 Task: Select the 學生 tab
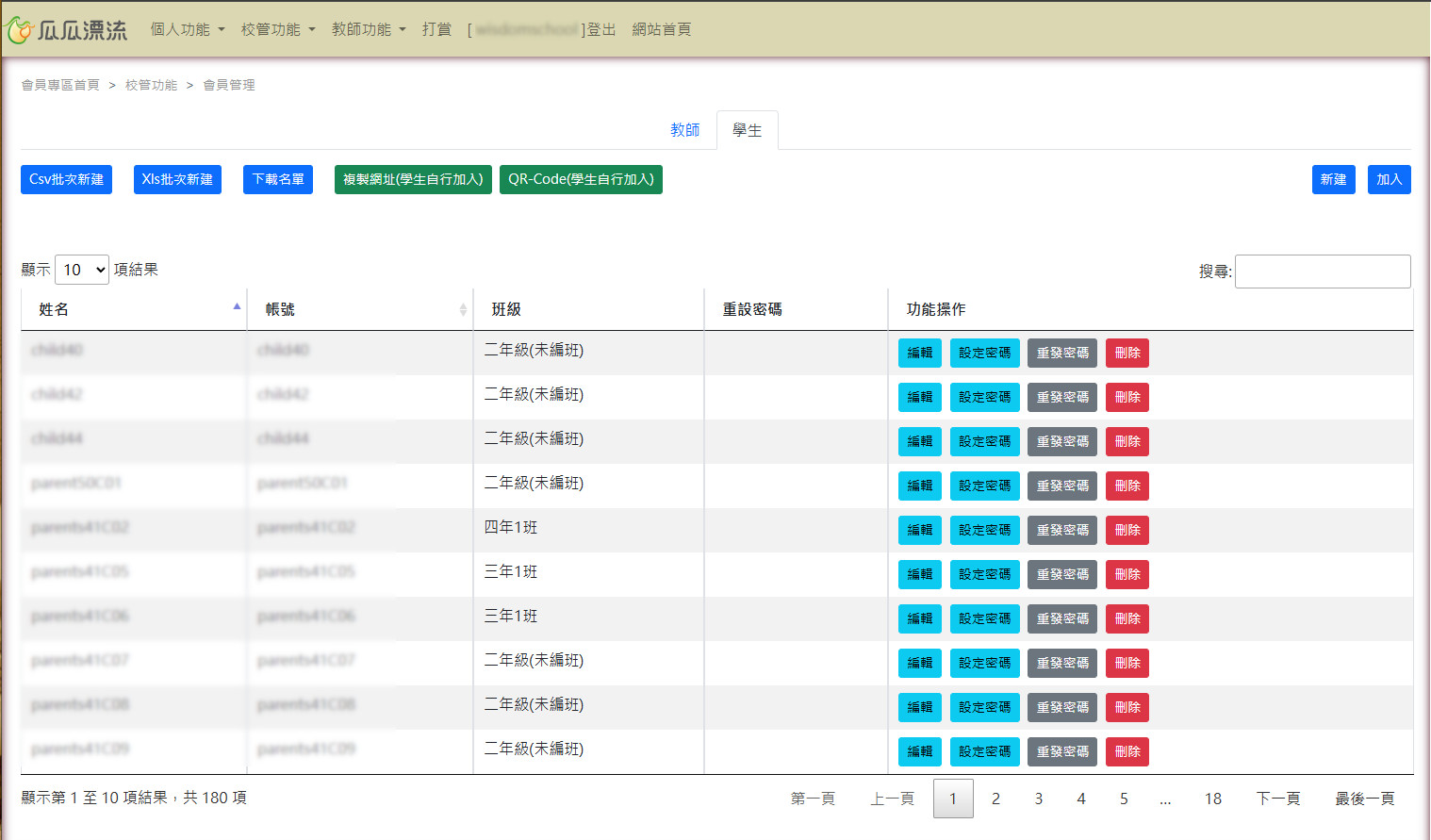coord(747,130)
